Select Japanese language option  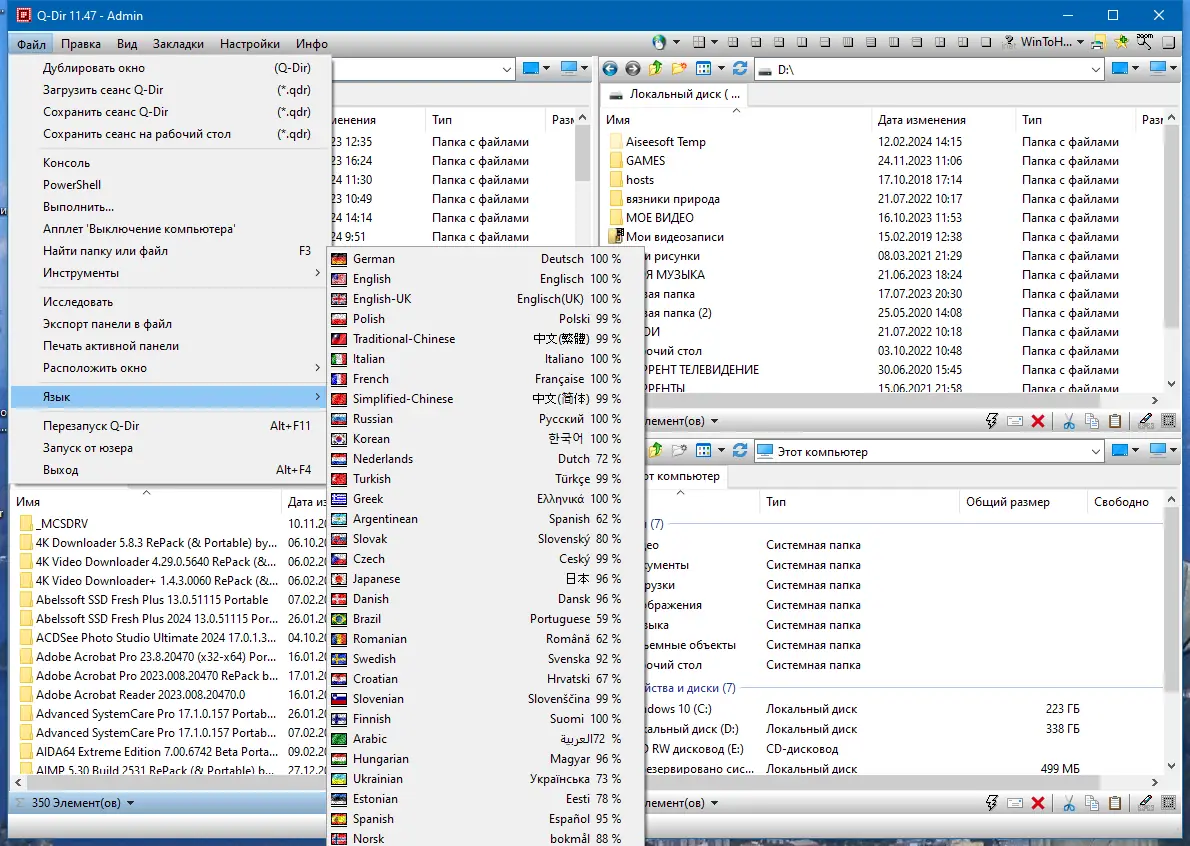(x=486, y=579)
